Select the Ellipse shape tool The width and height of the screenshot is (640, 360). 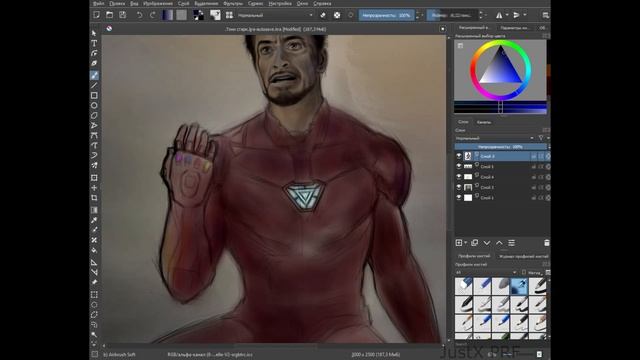click(94, 105)
